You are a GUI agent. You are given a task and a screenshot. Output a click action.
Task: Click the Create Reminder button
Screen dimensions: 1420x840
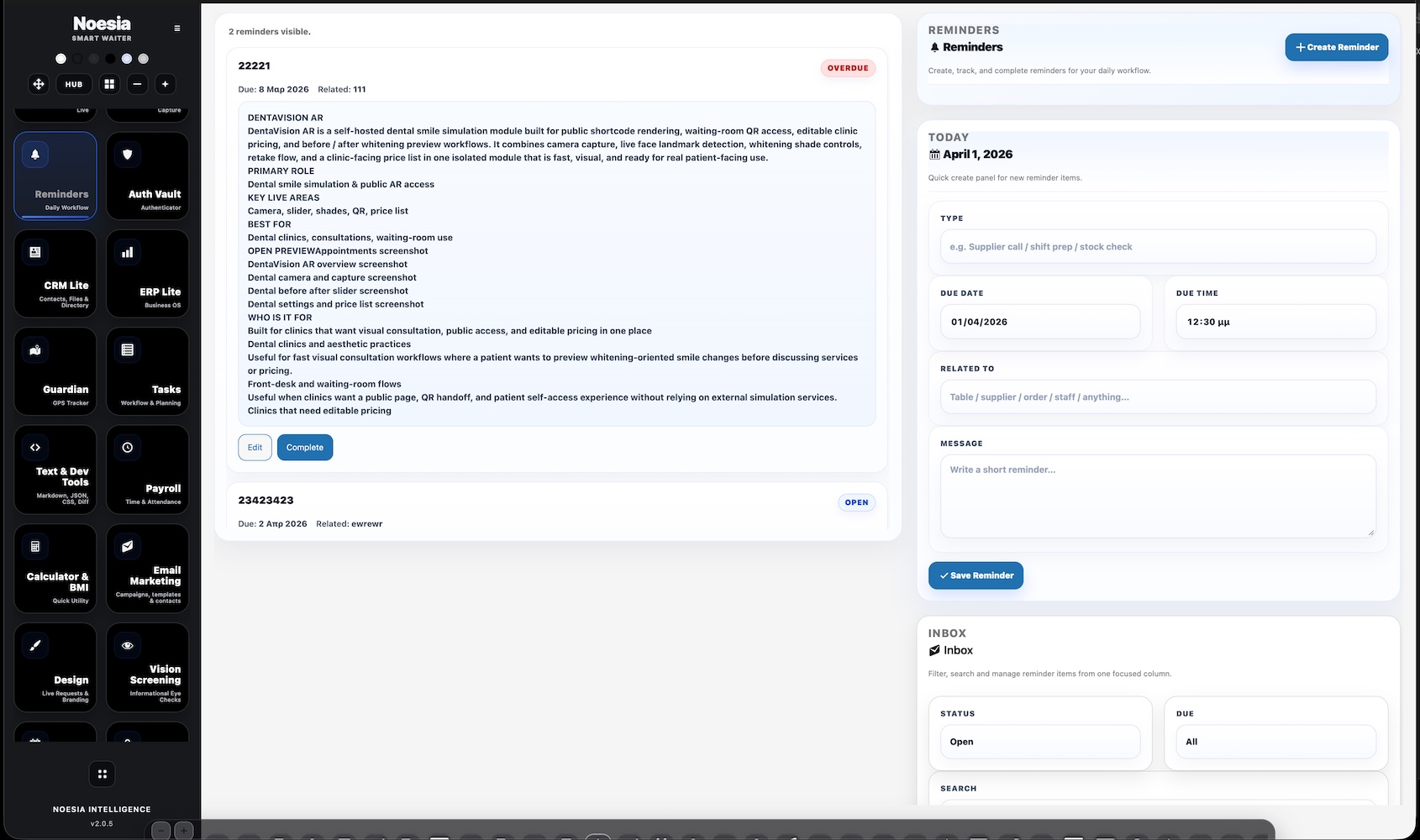(1336, 47)
